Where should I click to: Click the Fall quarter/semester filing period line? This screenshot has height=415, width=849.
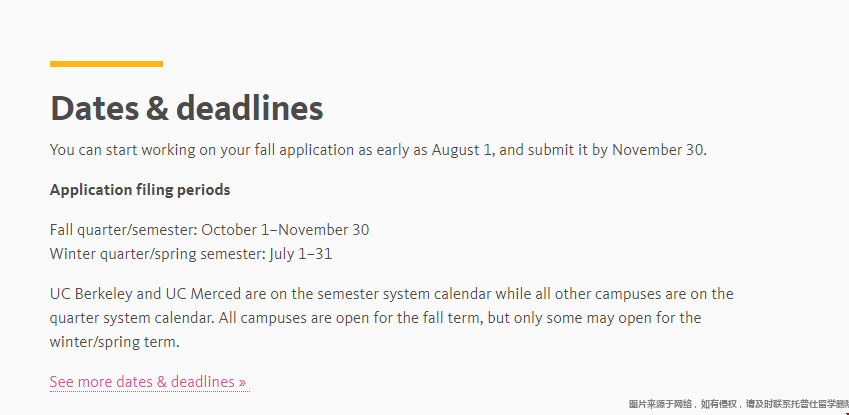pyautogui.click(x=210, y=230)
